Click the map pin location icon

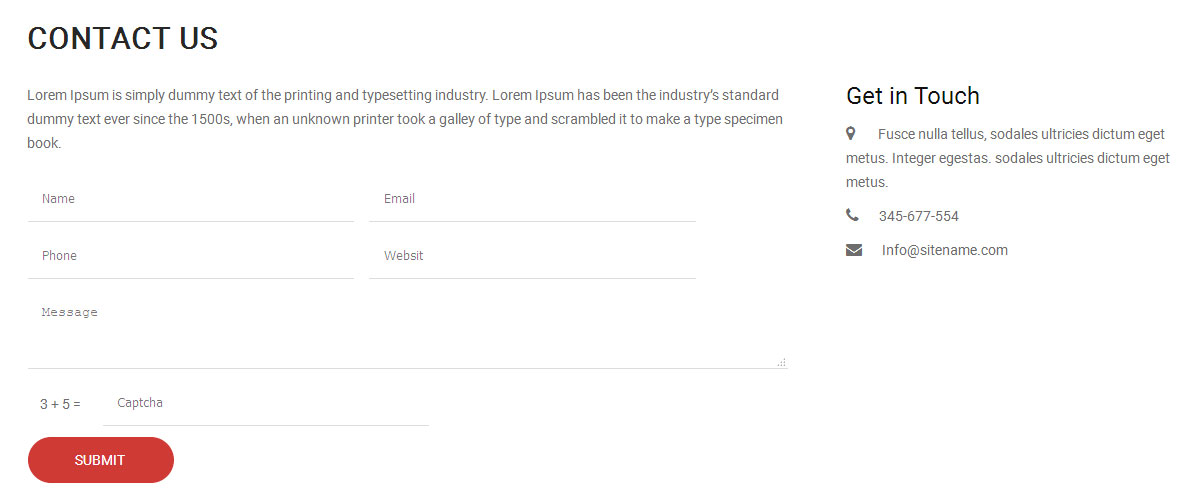click(x=851, y=134)
